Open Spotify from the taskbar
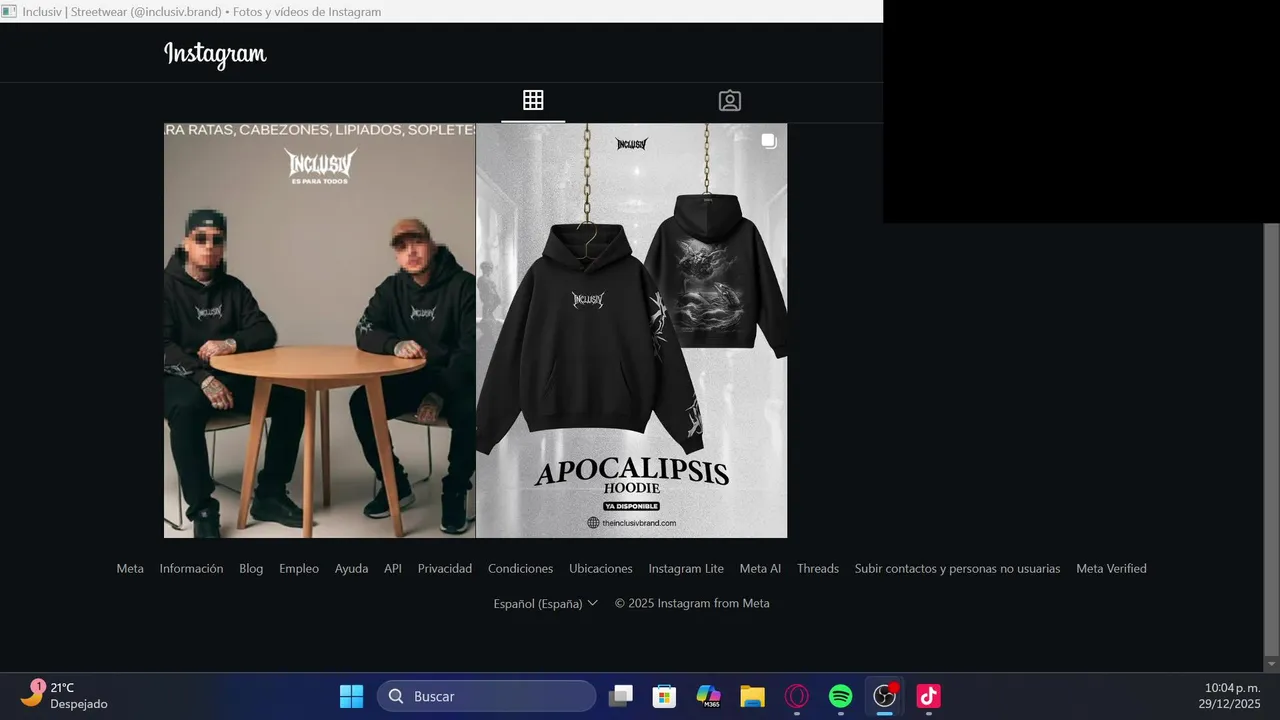 click(841, 696)
